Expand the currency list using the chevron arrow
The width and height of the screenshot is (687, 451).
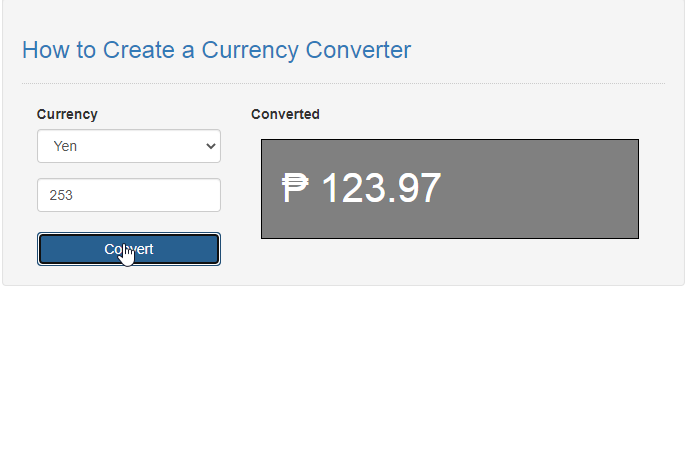pyautogui.click(x=211, y=146)
